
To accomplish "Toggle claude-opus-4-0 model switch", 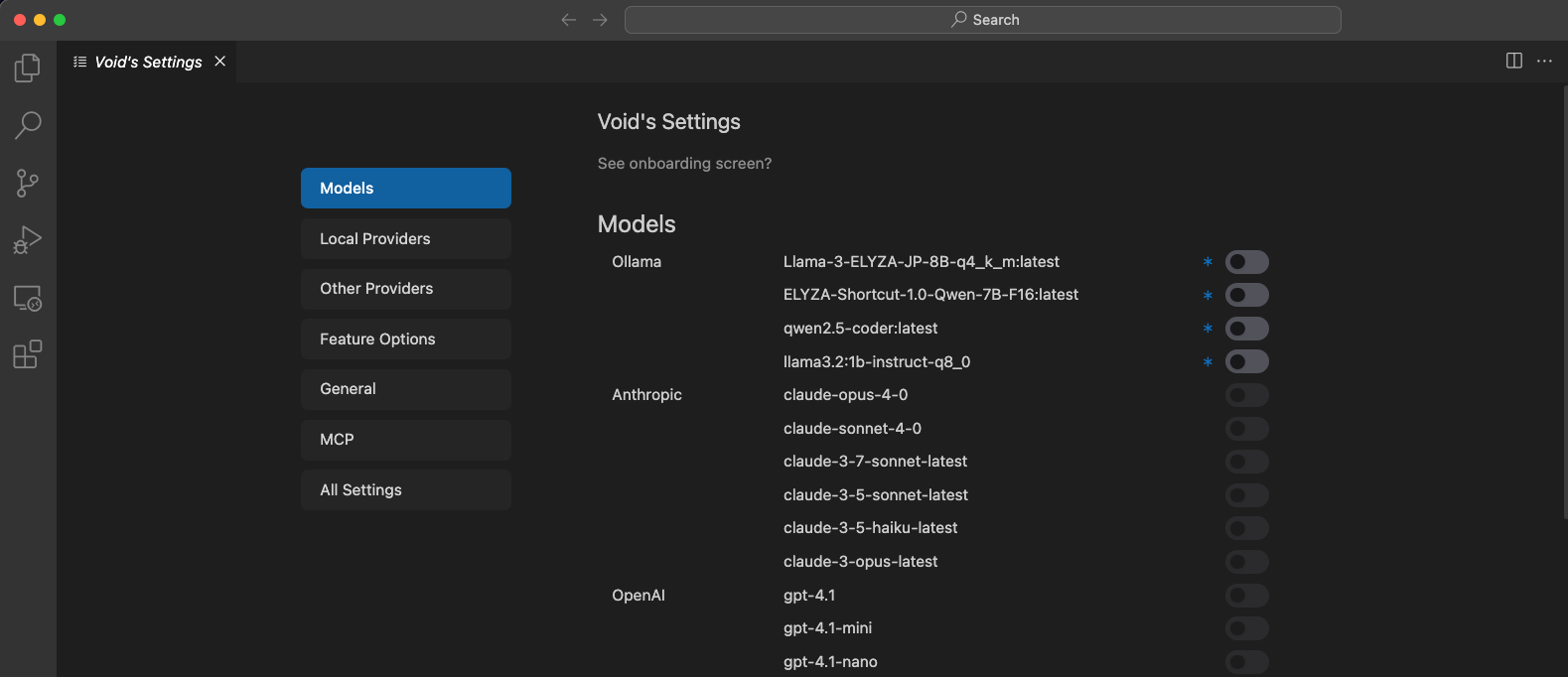I will pyautogui.click(x=1247, y=395).
